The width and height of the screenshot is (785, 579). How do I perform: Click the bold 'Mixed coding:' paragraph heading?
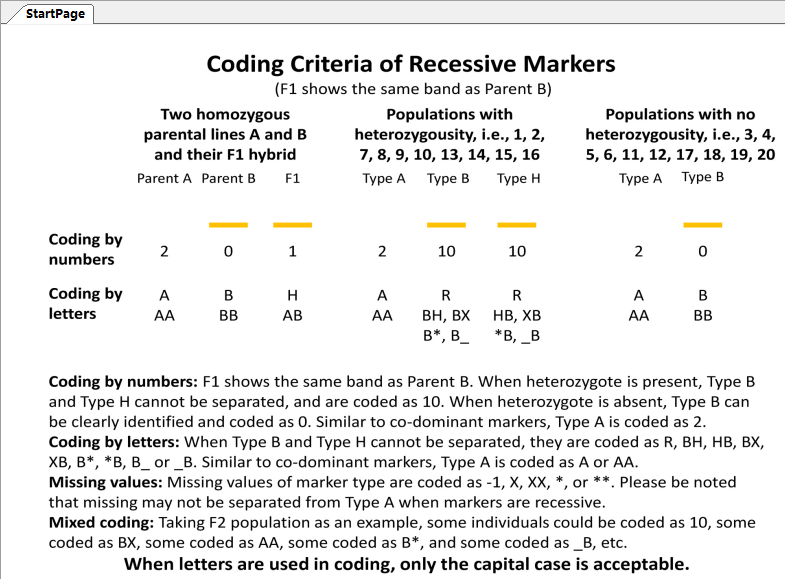[101, 522]
